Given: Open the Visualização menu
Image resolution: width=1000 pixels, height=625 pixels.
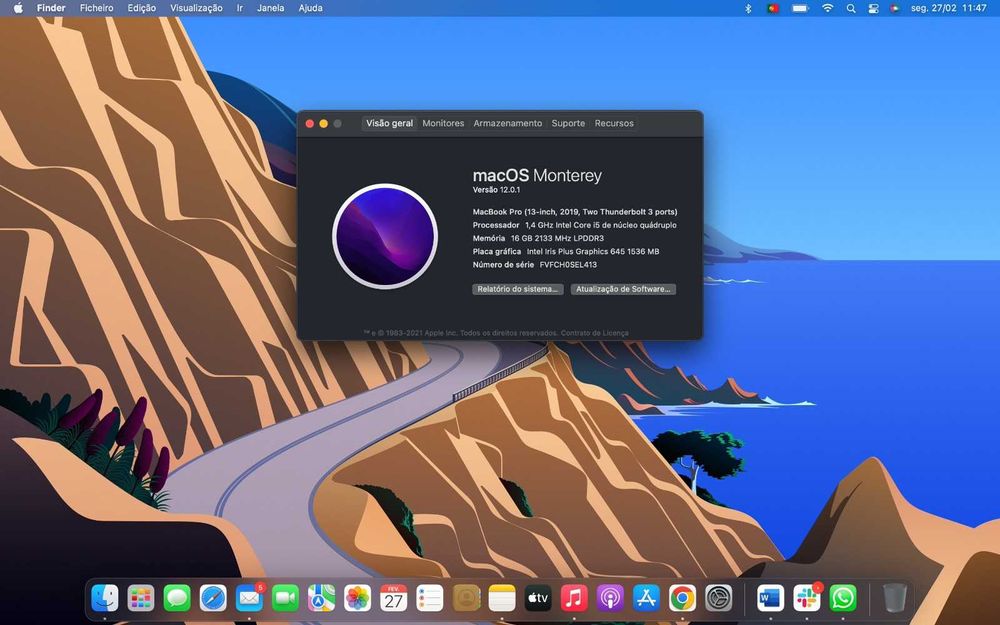Looking at the screenshot, I should point(196,8).
